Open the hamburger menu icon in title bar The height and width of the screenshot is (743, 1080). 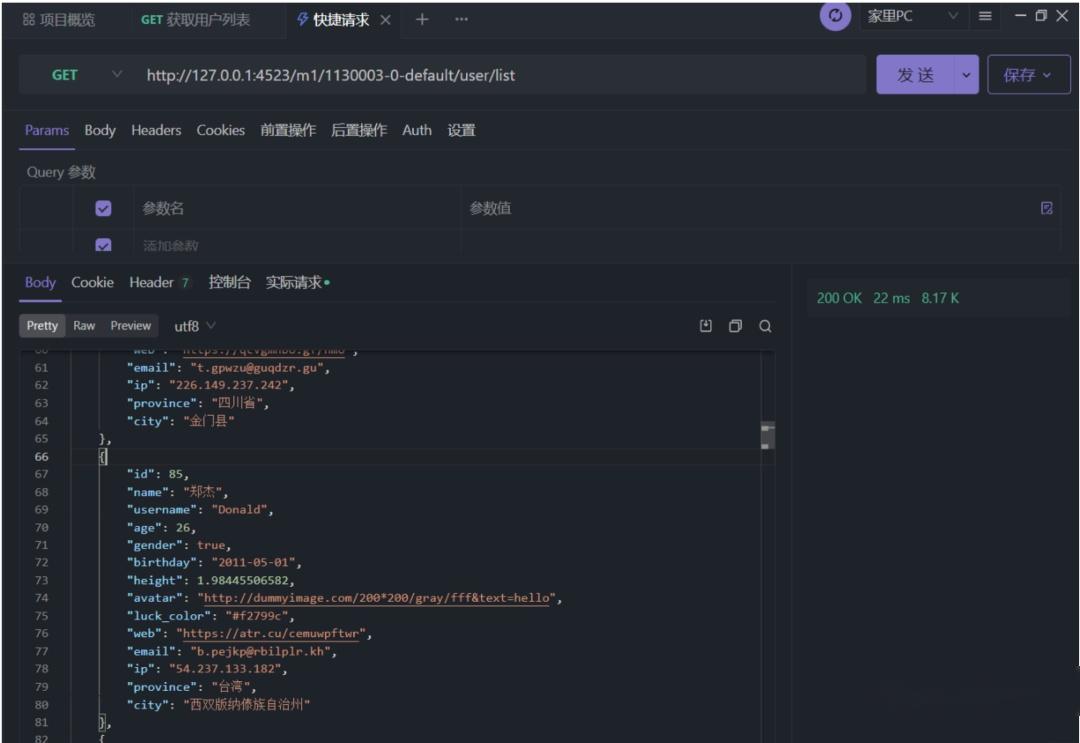coord(985,16)
